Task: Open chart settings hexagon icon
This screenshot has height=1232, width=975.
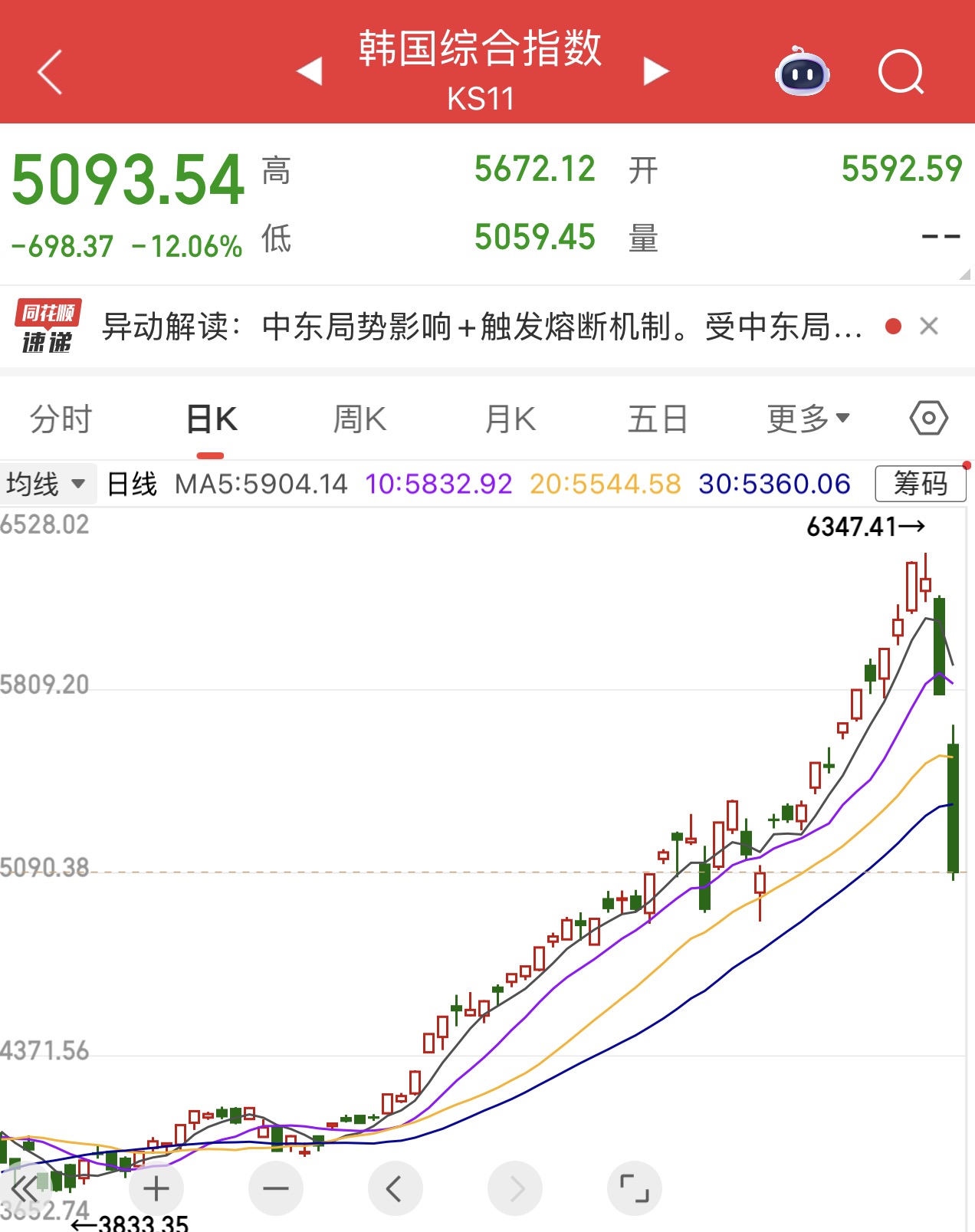Action: pos(928,419)
